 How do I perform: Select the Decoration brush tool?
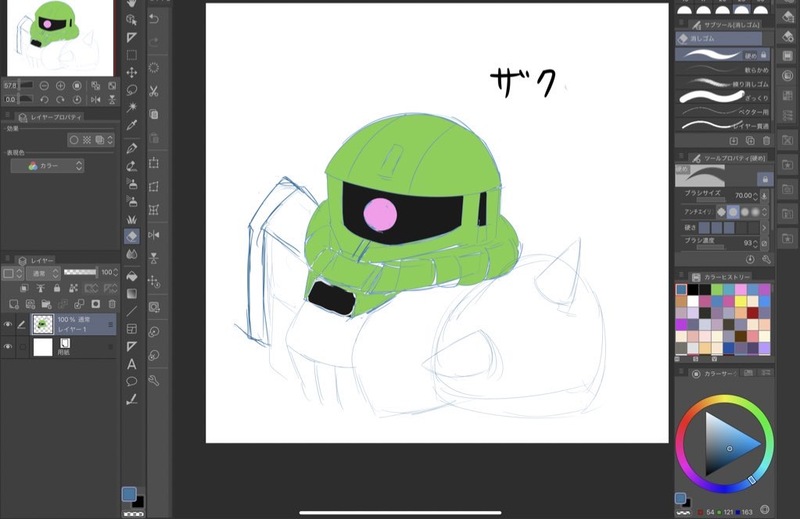pos(132,219)
